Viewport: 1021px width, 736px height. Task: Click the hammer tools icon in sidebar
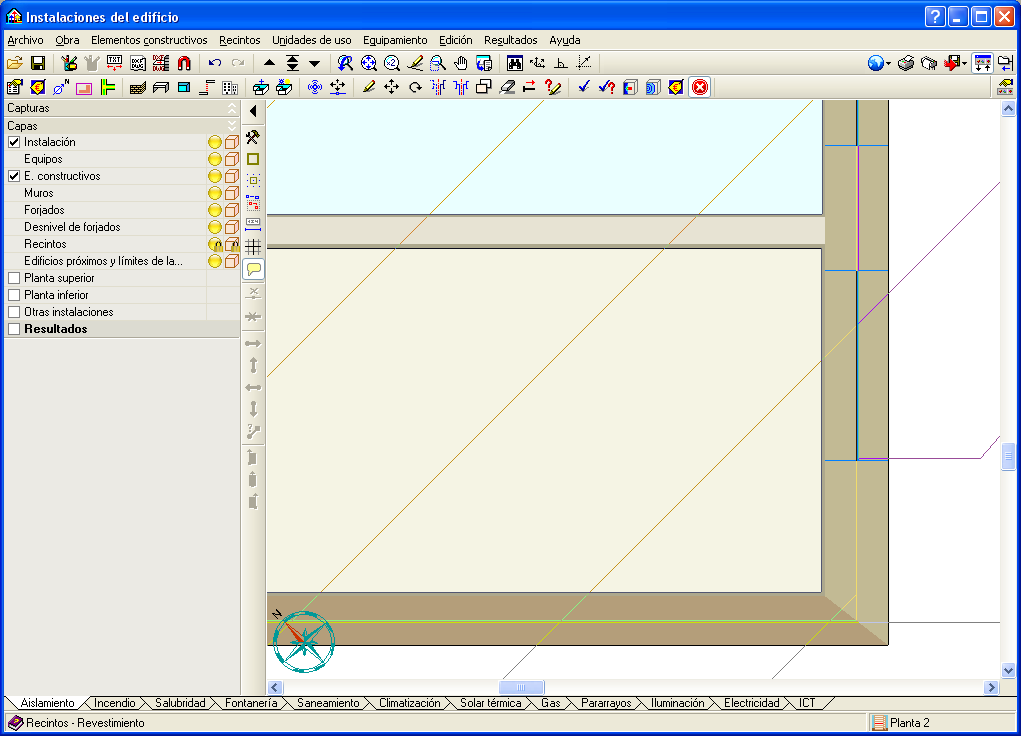(253, 137)
